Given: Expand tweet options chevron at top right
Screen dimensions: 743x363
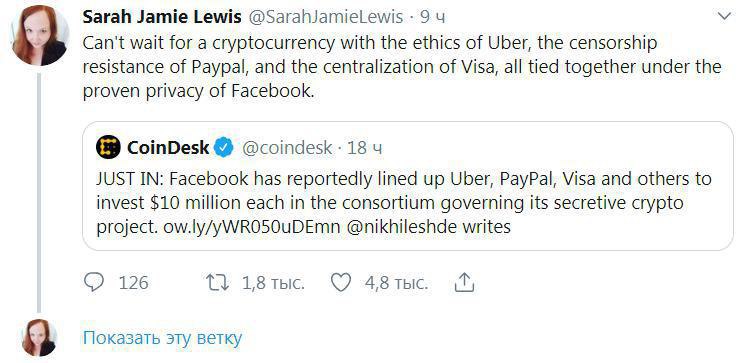Looking at the screenshot, I should coord(725,17).
